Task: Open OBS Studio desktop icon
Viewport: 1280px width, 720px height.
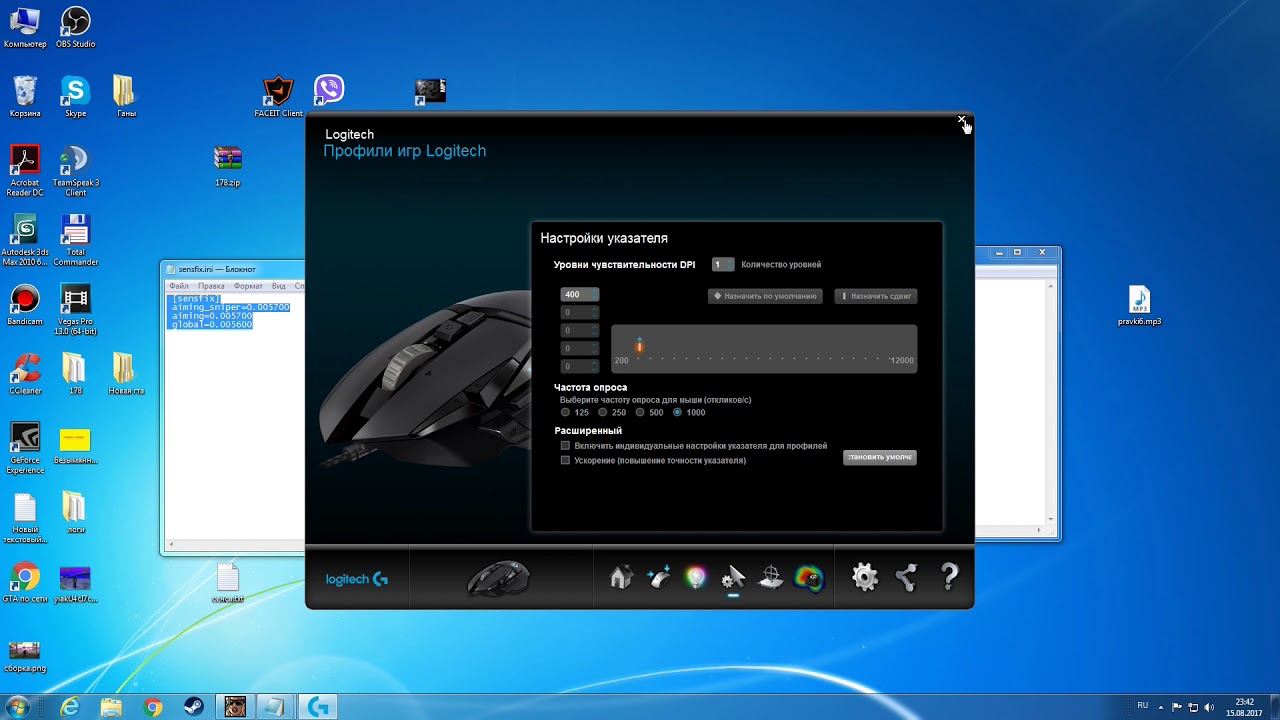Action: pos(76,27)
